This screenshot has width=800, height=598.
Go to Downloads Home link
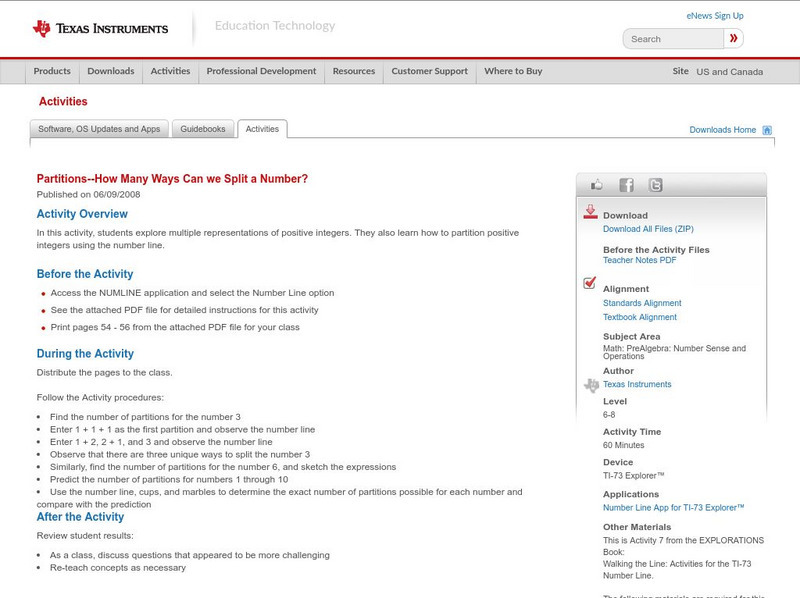(722, 130)
